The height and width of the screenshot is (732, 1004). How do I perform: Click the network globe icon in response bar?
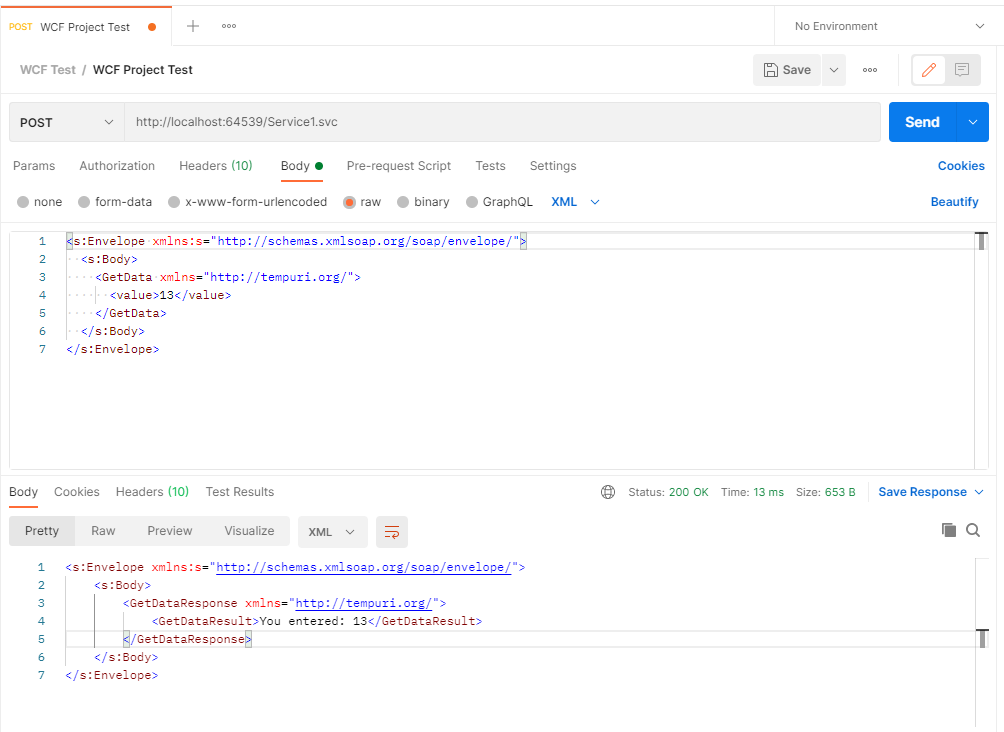[608, 492]
